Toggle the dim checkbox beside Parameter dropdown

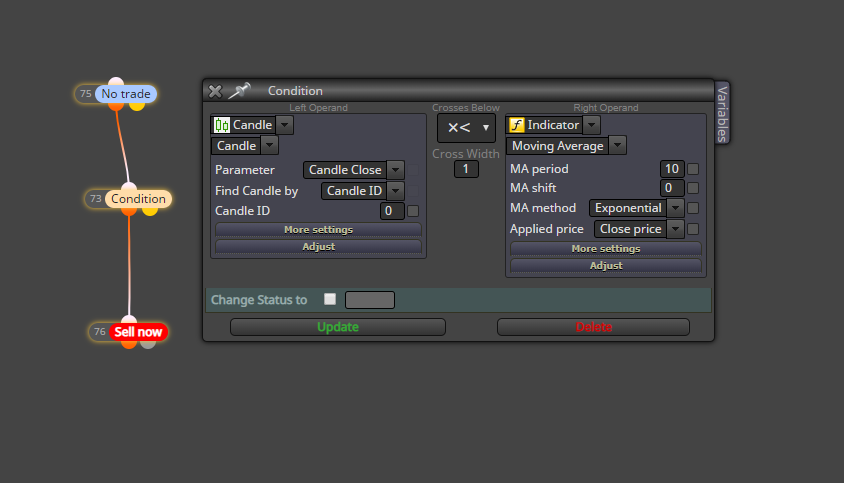click(413, 170)
